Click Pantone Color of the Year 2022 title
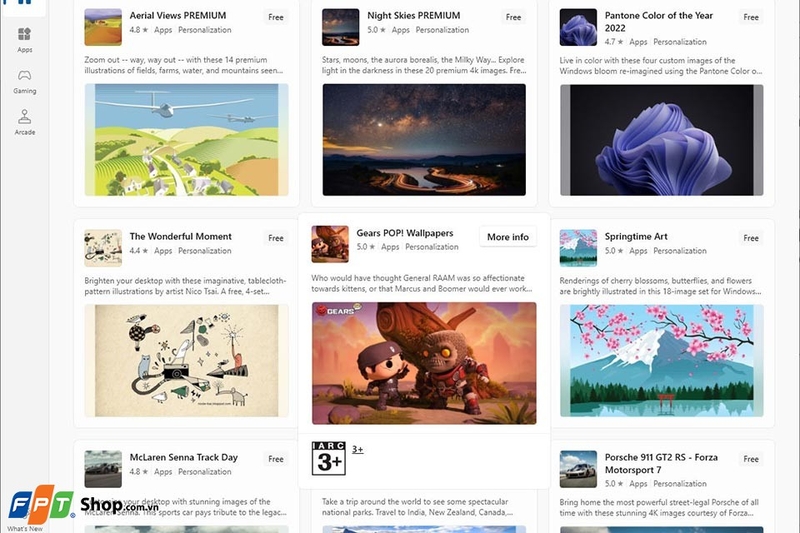Image resolution: width=800 pixels, height=533 pixels. coord(659,21)
